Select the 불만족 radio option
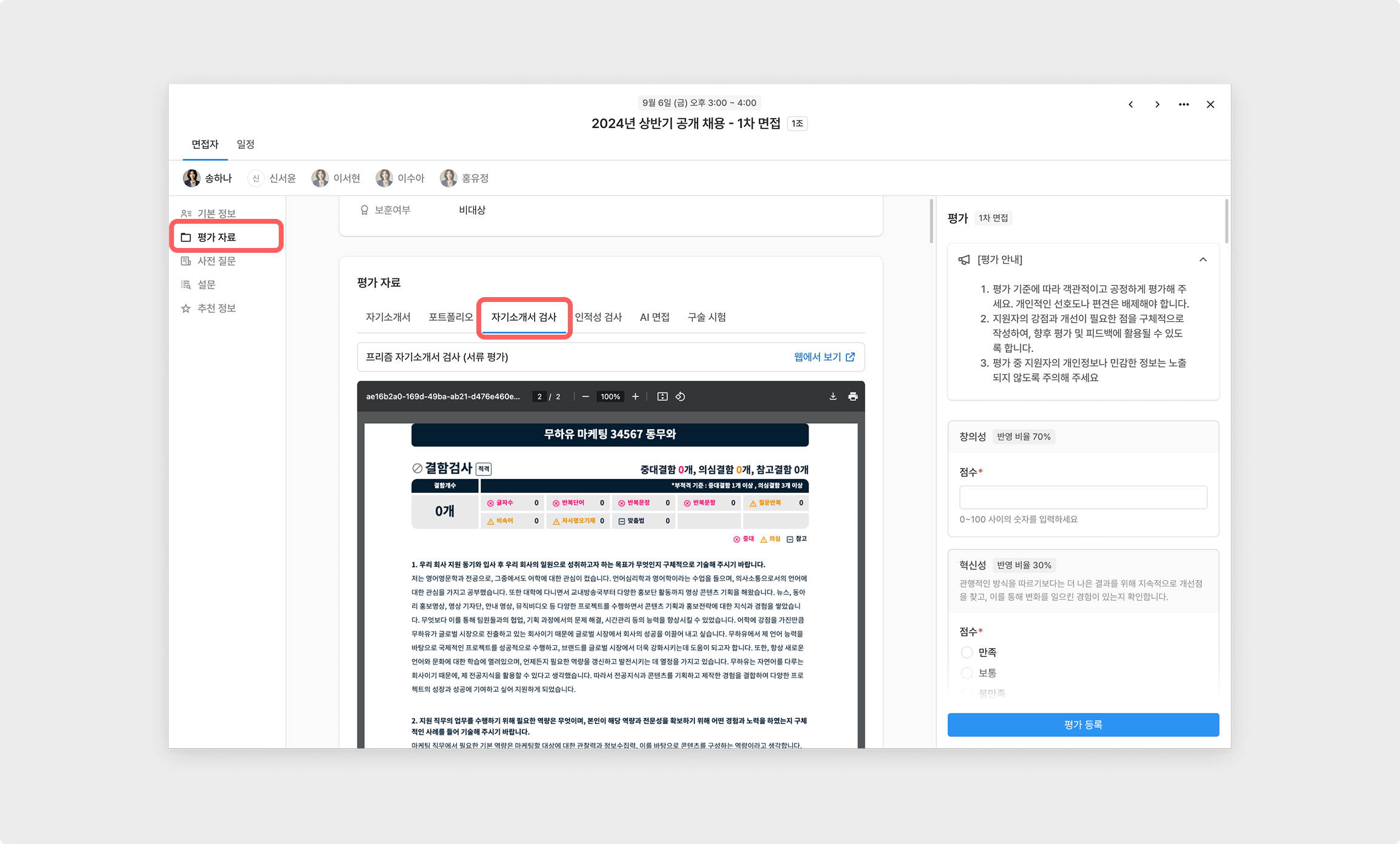The image size is (1400, 844). point(967,693)
